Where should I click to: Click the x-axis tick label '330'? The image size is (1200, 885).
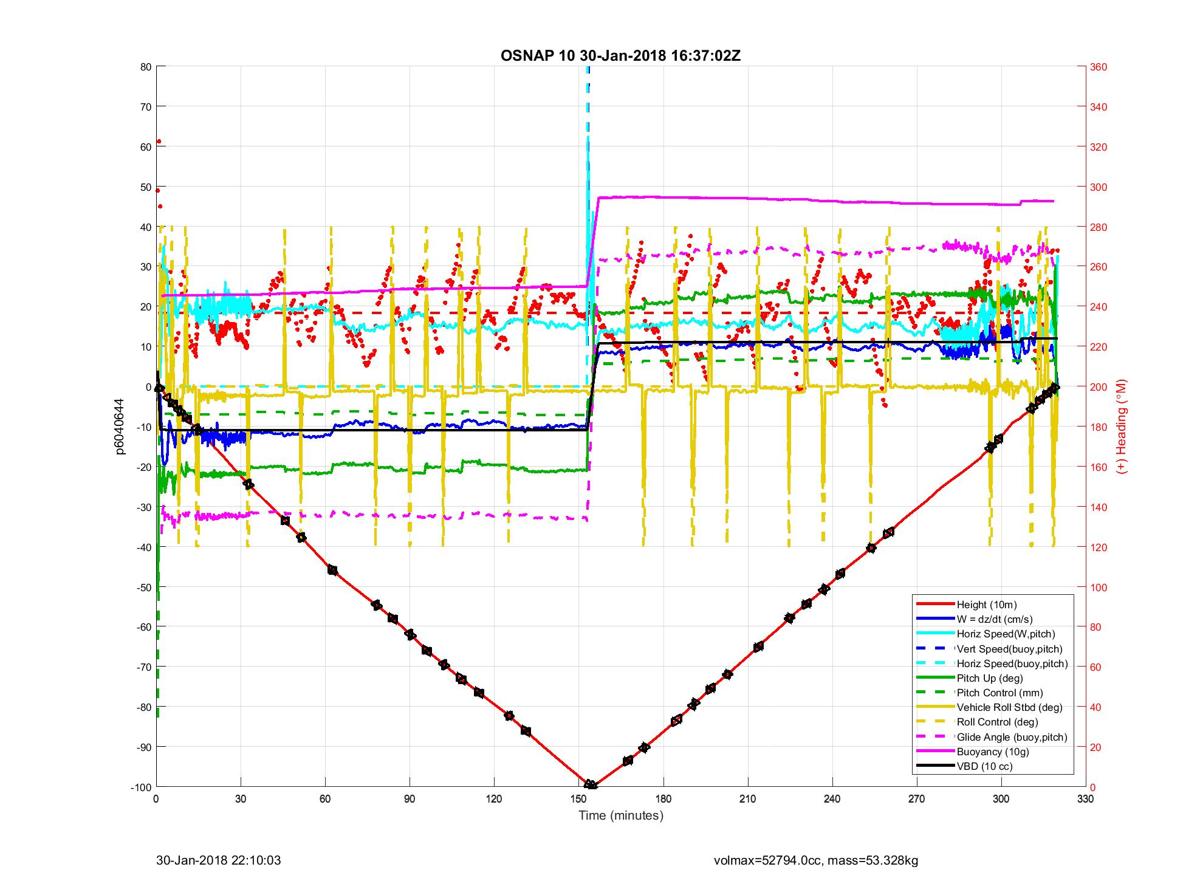pos(1085,799)
